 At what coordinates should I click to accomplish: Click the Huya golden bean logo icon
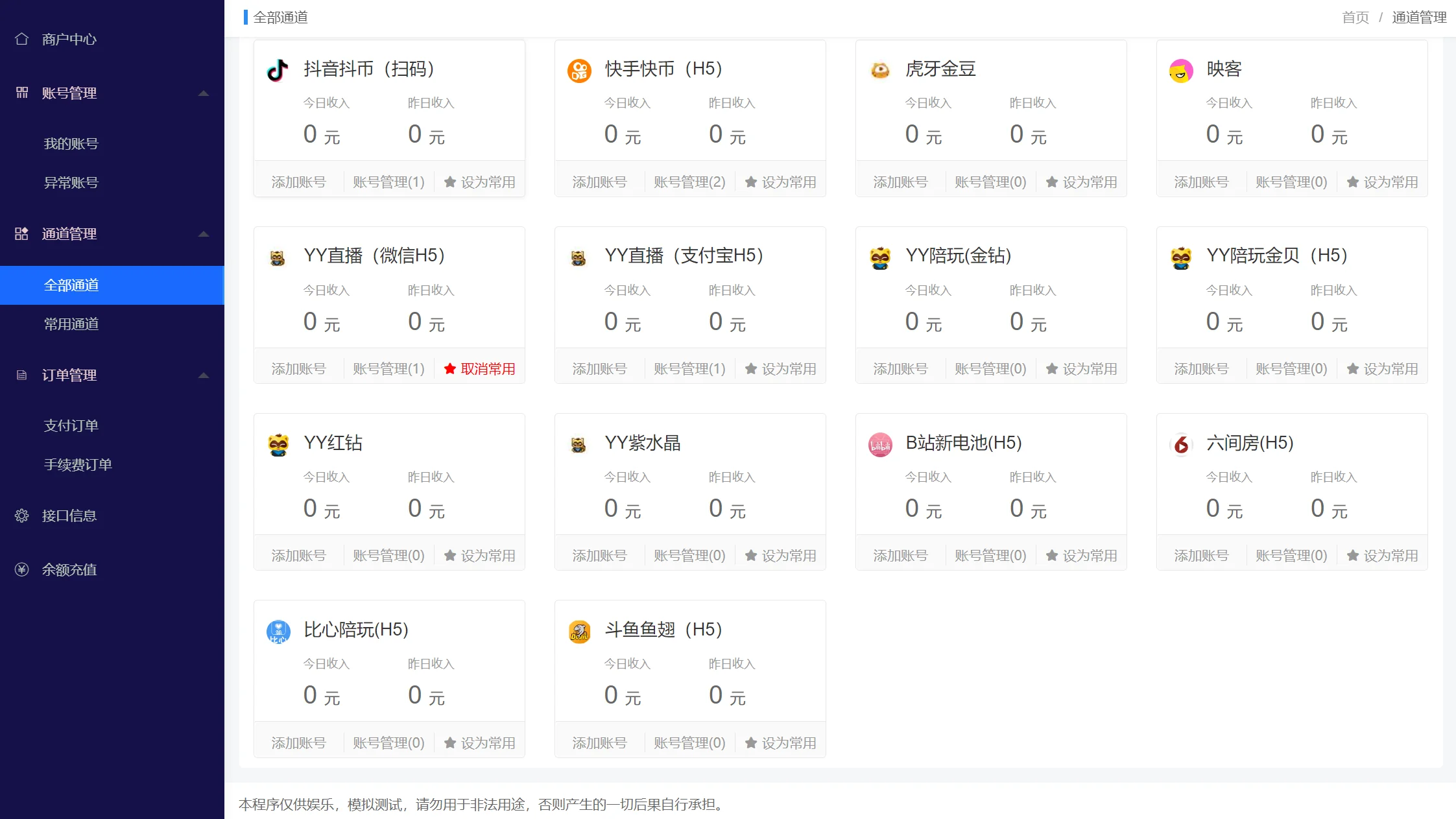point(880,70)
